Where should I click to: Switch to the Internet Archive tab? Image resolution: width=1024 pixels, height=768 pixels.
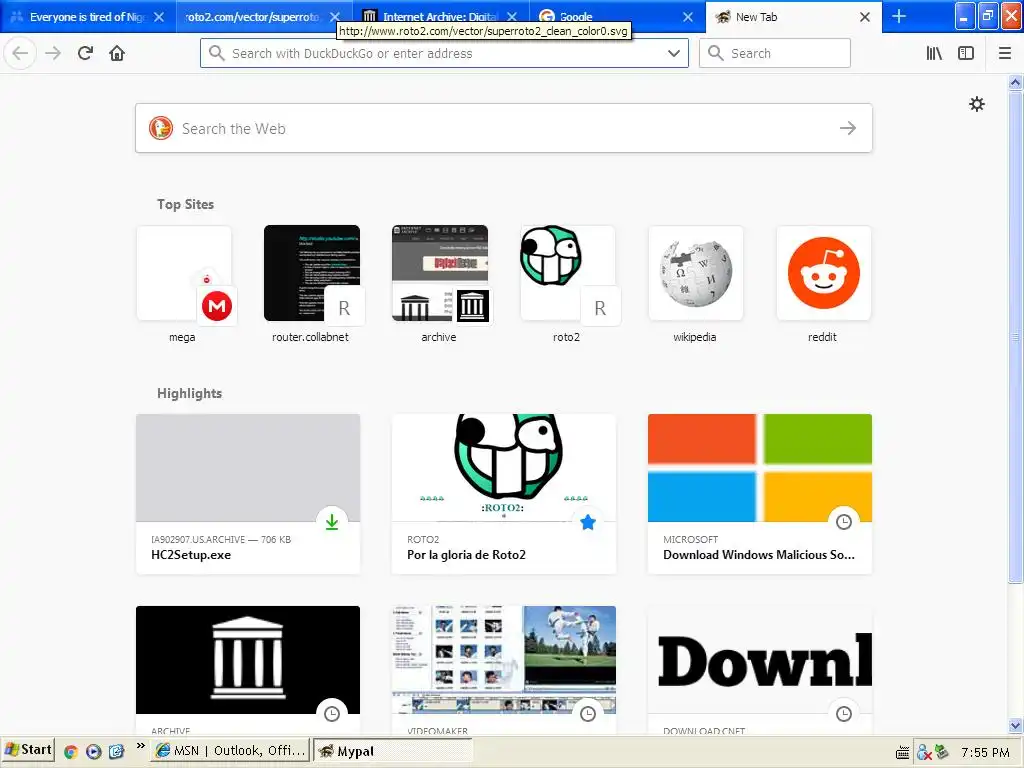(441, 17)
